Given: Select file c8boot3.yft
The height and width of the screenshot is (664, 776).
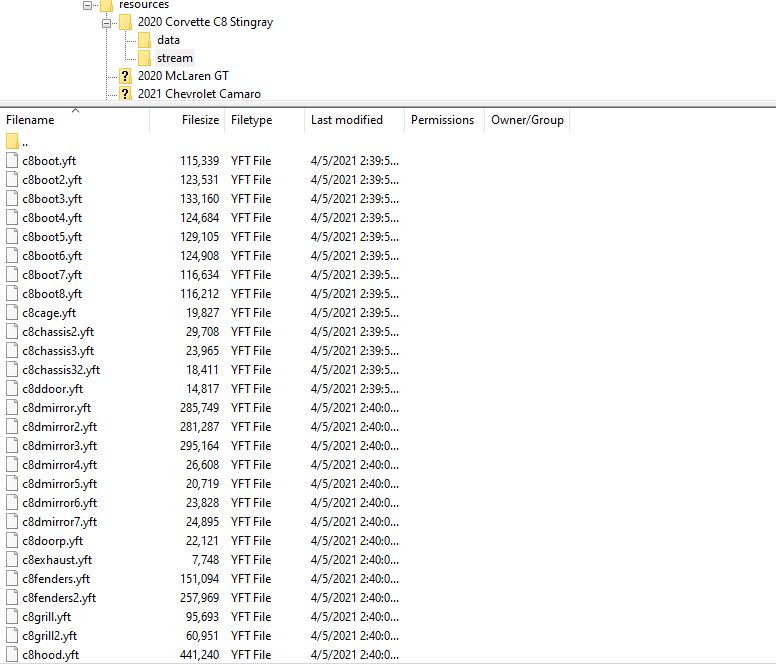Looking at the screenshot, I should pos(52,199).
